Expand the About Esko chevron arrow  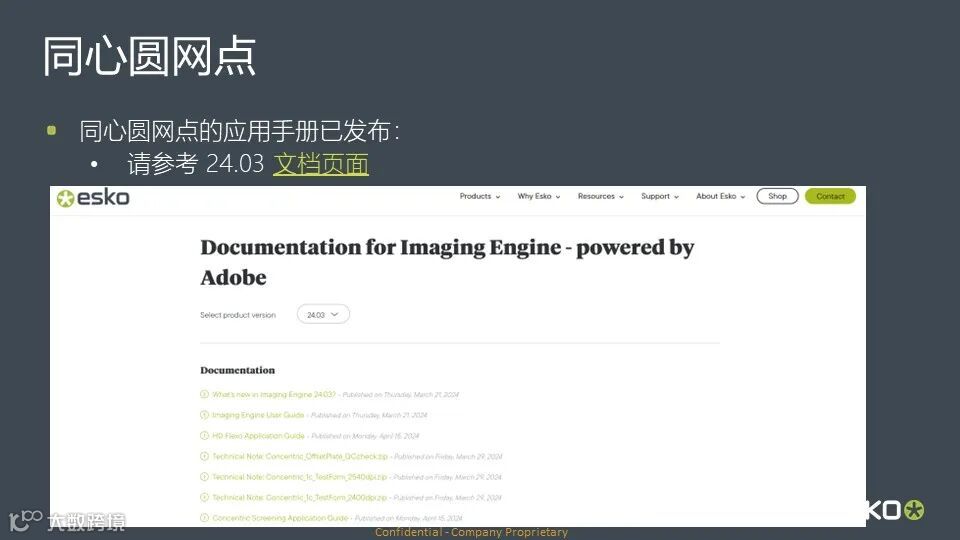point(743,197)
